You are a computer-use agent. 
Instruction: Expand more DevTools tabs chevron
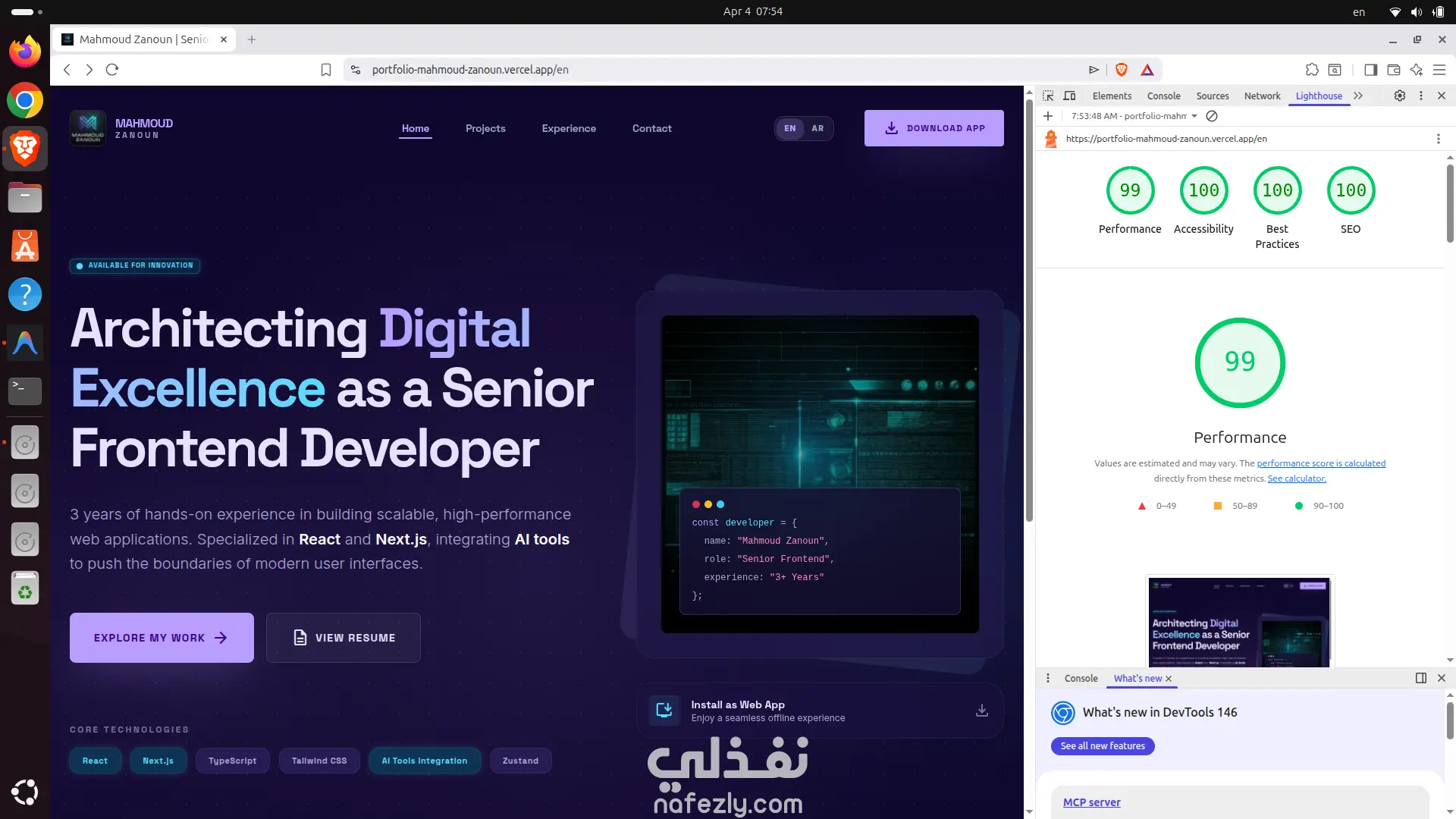tap(1358, 96)
